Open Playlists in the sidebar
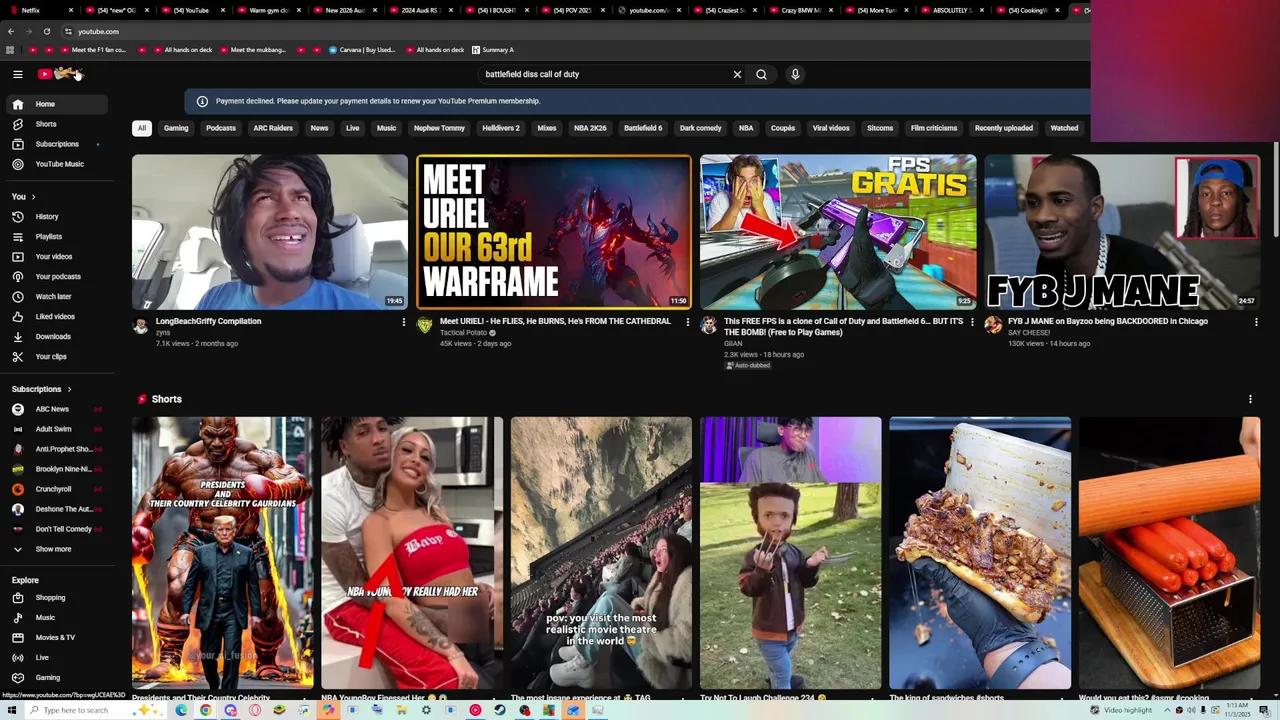 [x=57, y=237]
